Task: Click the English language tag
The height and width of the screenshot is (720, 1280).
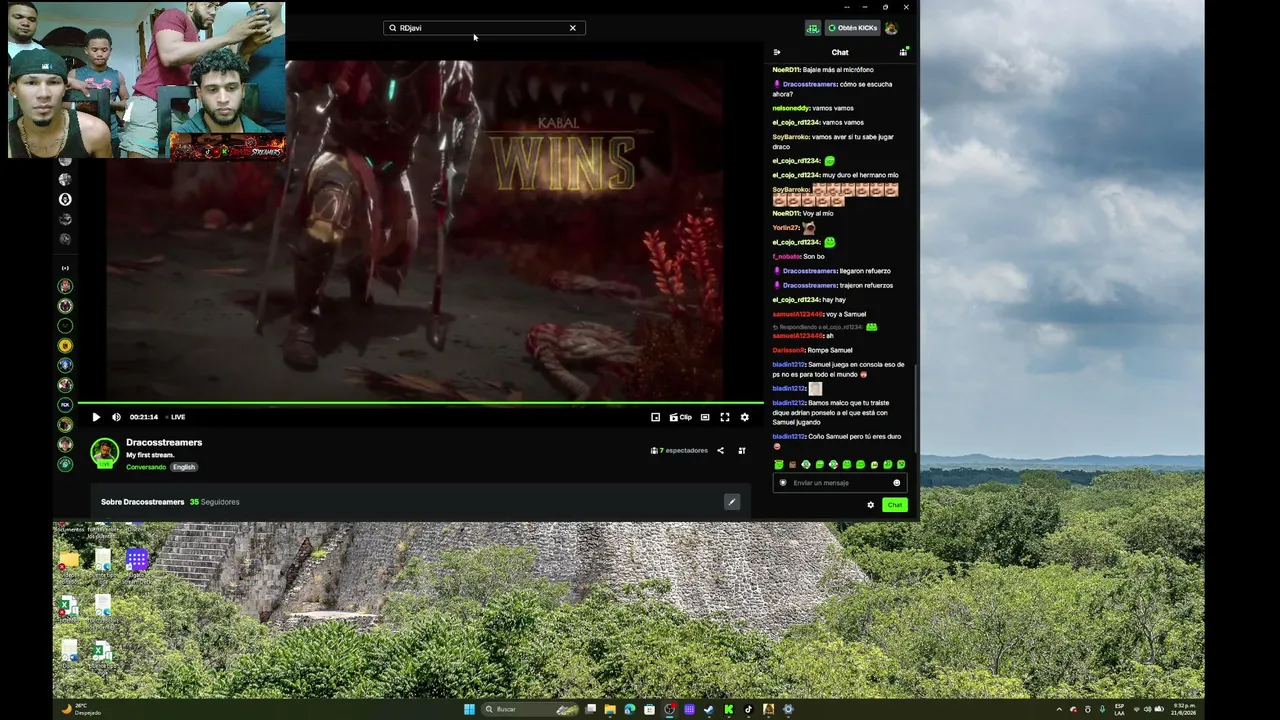Action: 184,467
